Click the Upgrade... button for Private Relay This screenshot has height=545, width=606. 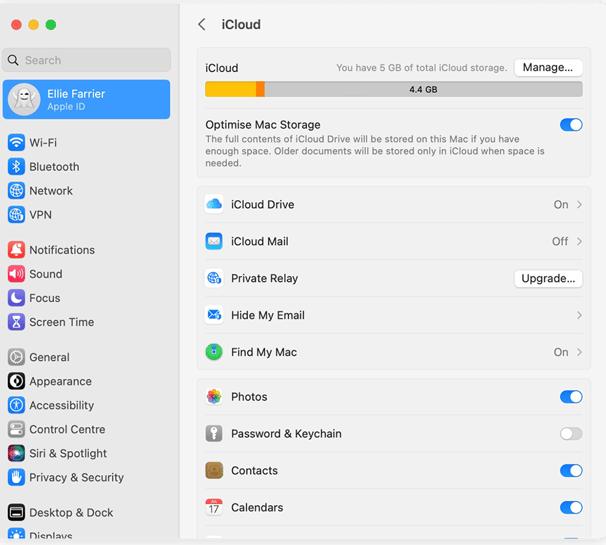pos(548,278)
